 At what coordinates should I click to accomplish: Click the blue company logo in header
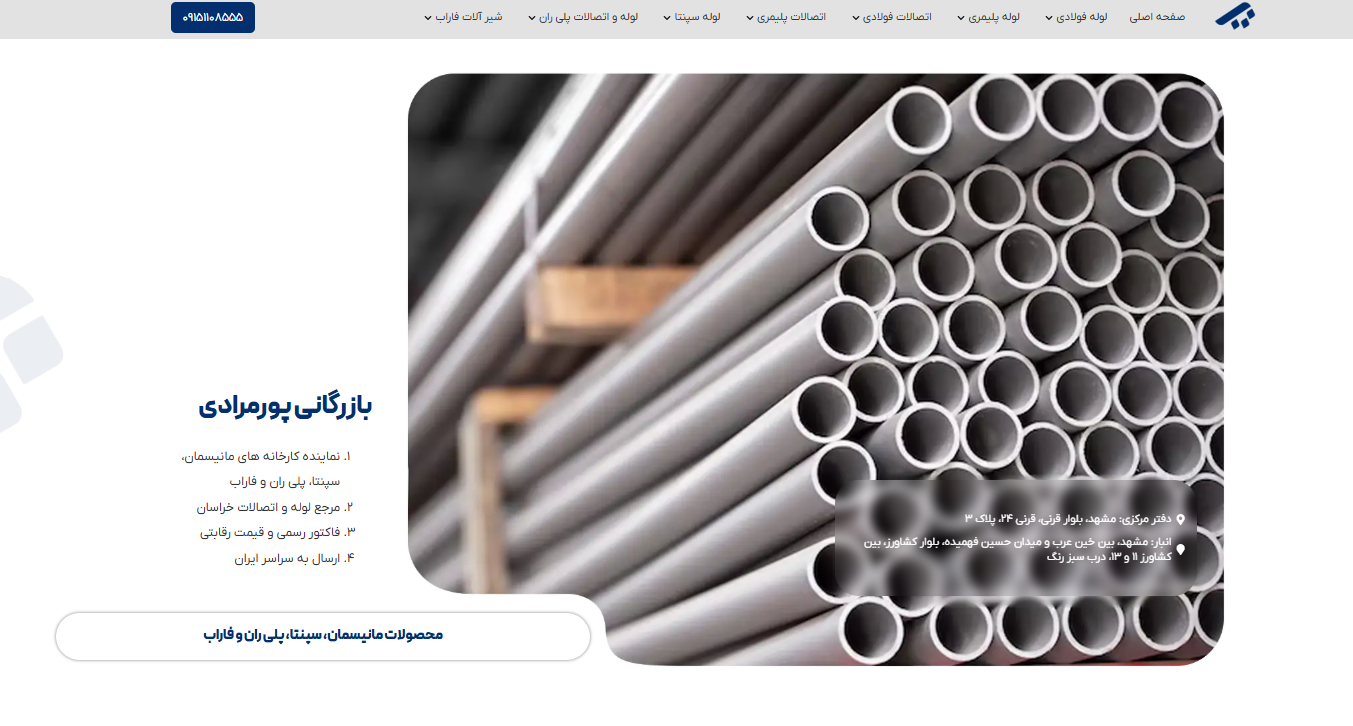[1234, 17]
